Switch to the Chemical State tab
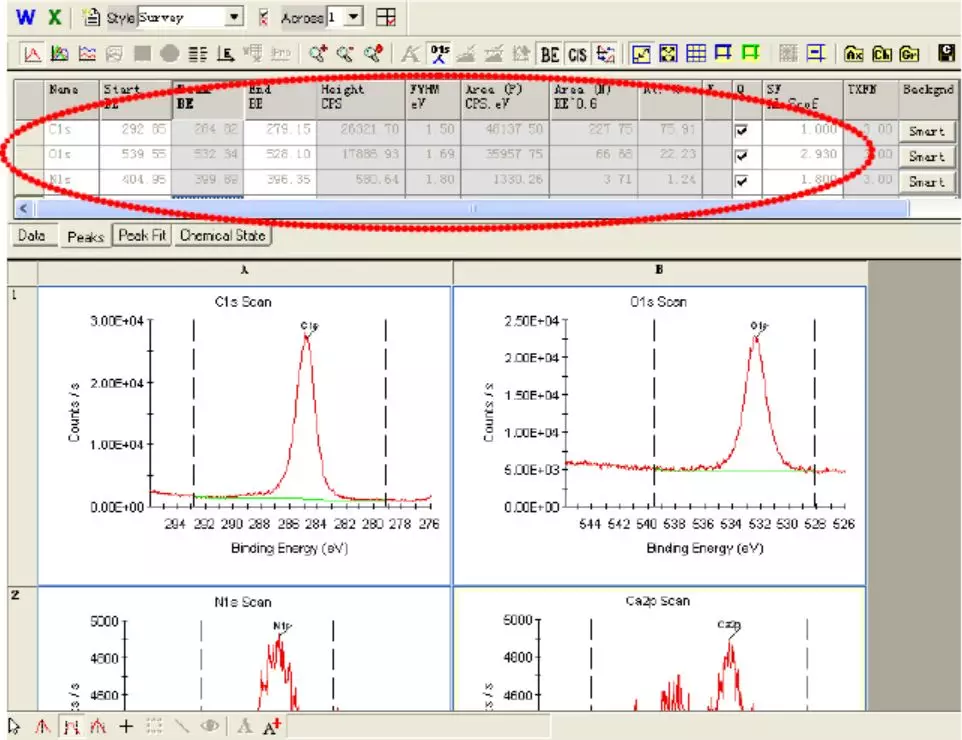 click(223, 236)
